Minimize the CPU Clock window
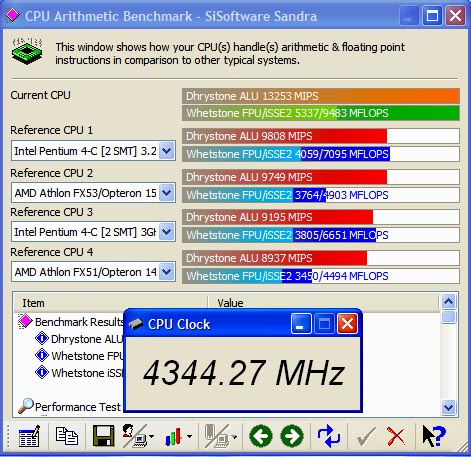The height and width of the screenshot is (457, 471). coord(301,323)
